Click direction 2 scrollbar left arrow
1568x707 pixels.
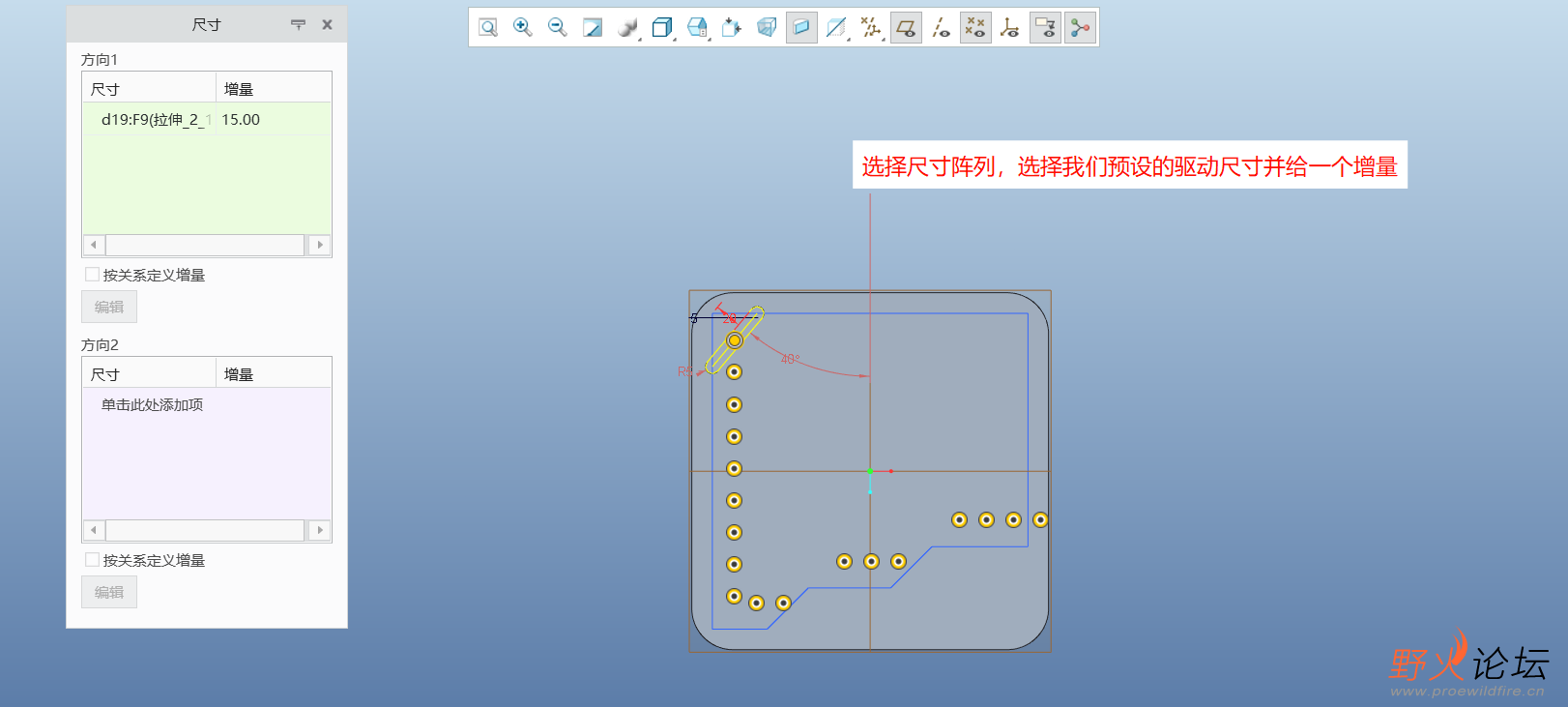tap(94, 530)
